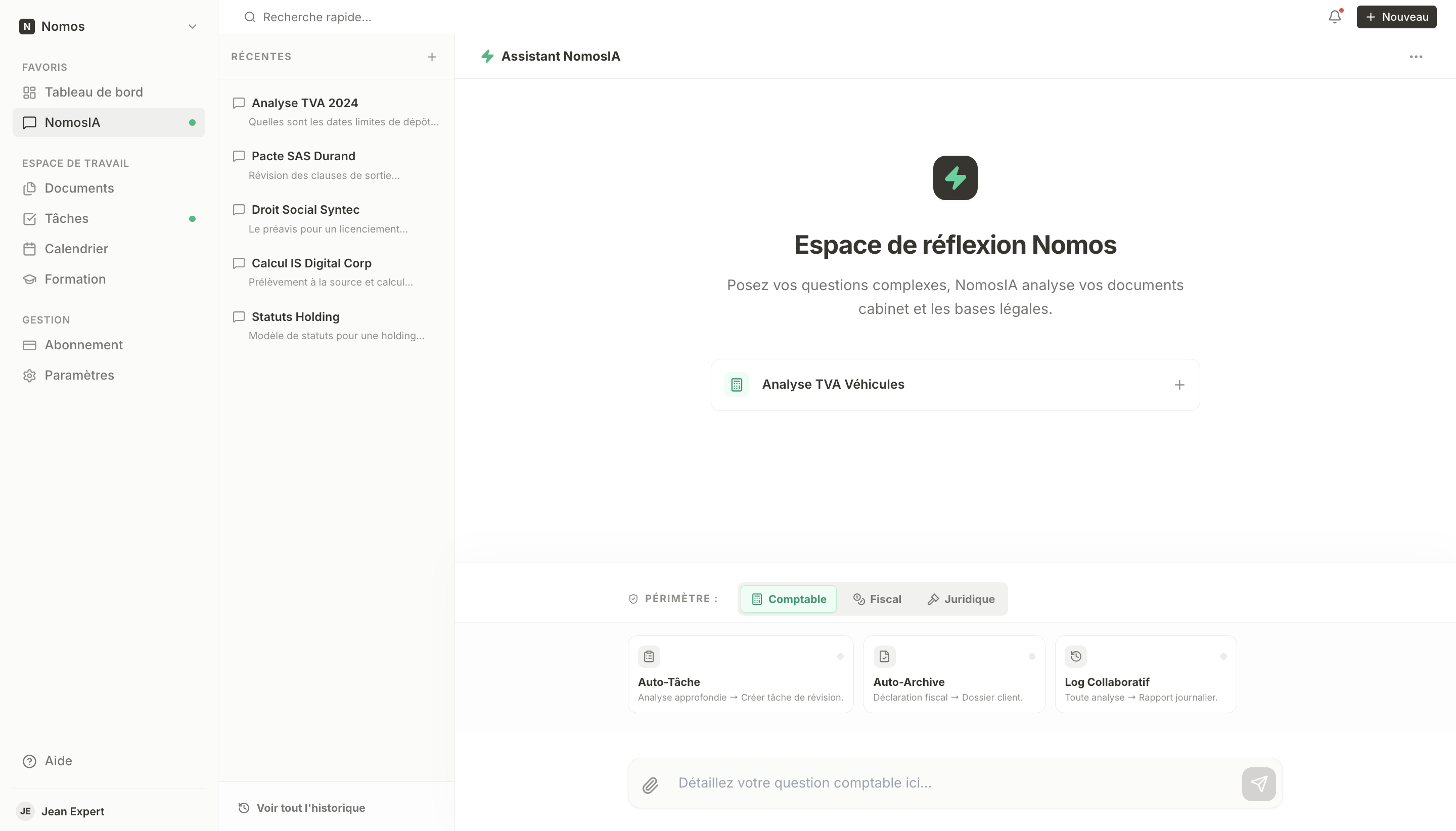The width and height of the screenshot is (1456, 831).
Task: Switch perimeter to Fiscal
Action: [877, 599]
